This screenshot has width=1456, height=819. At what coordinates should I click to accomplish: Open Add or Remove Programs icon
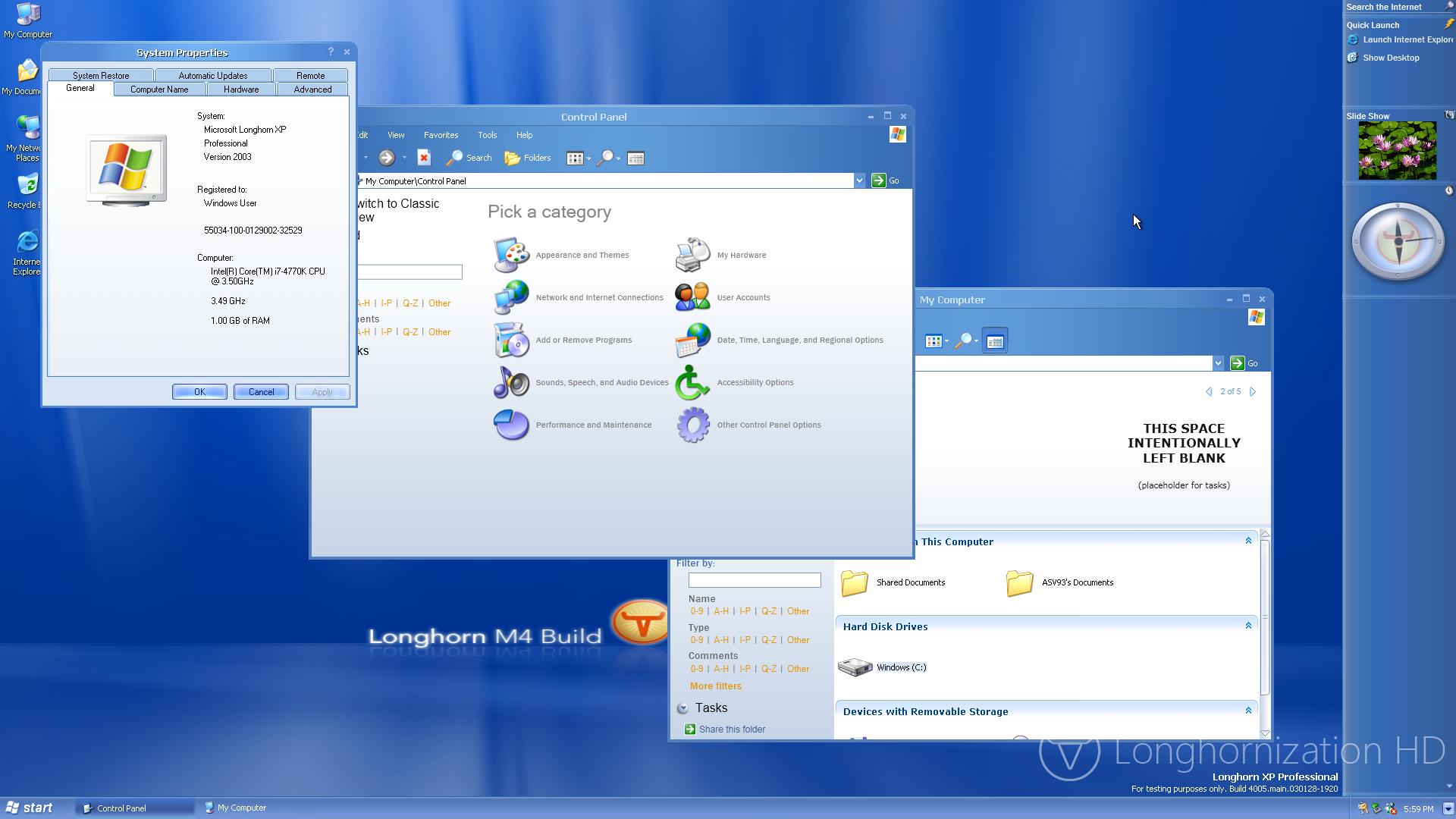pos(511,340)
